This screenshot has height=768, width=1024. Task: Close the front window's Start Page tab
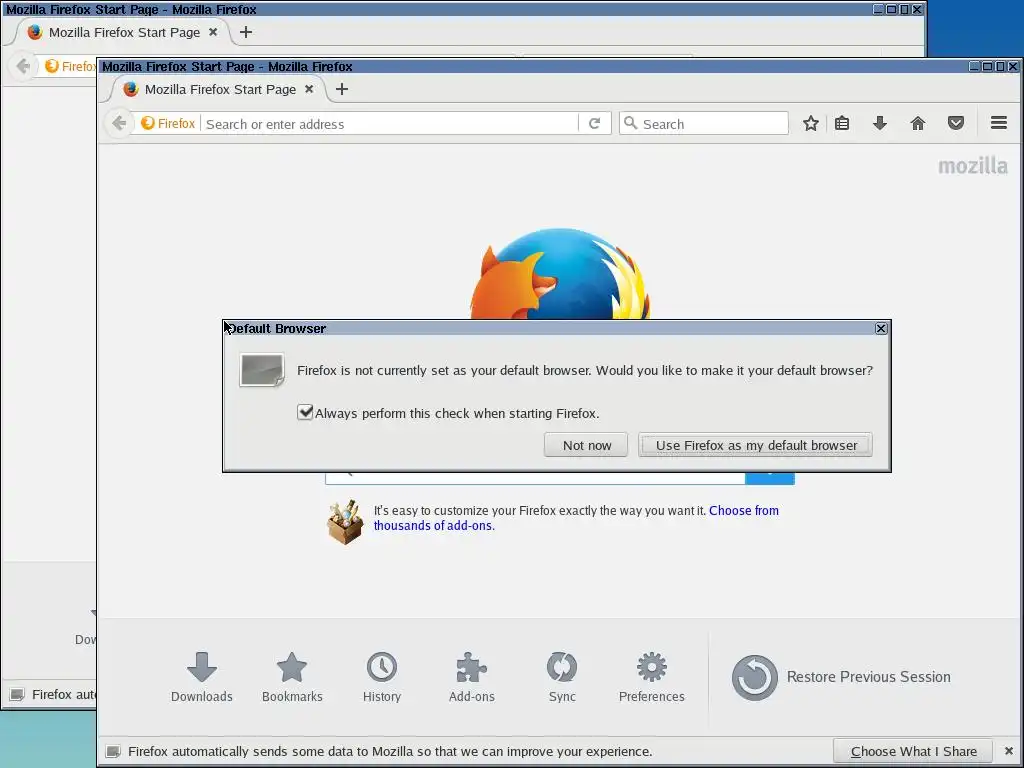(310, 89)
